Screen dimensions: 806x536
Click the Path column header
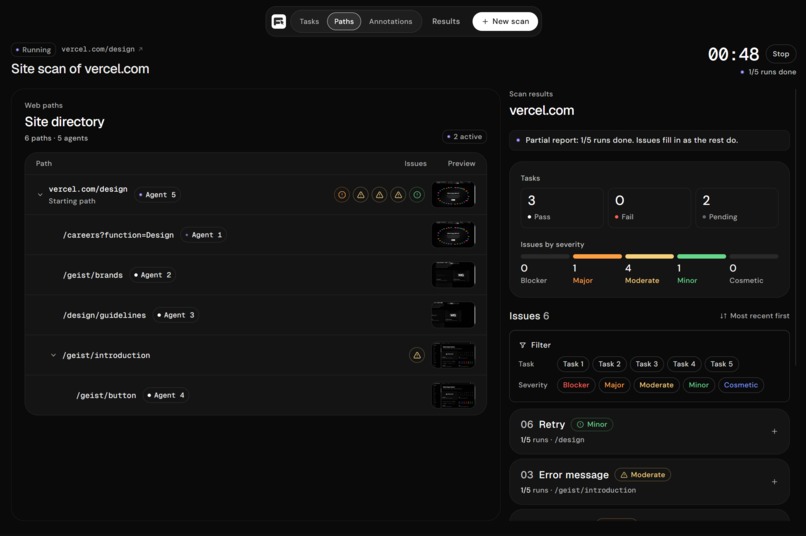44,163
